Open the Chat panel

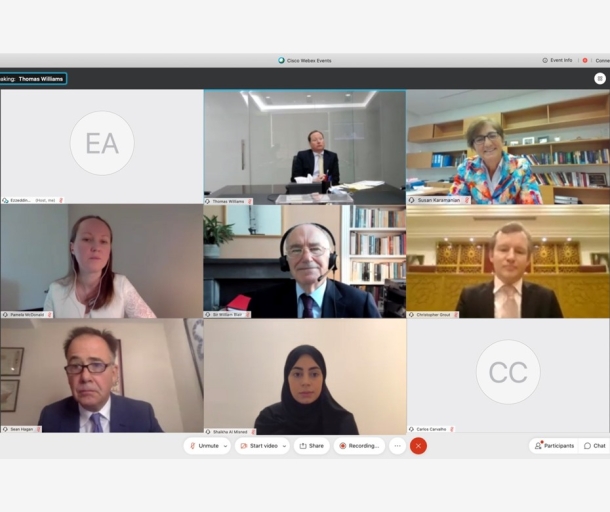tap(595, 446)
